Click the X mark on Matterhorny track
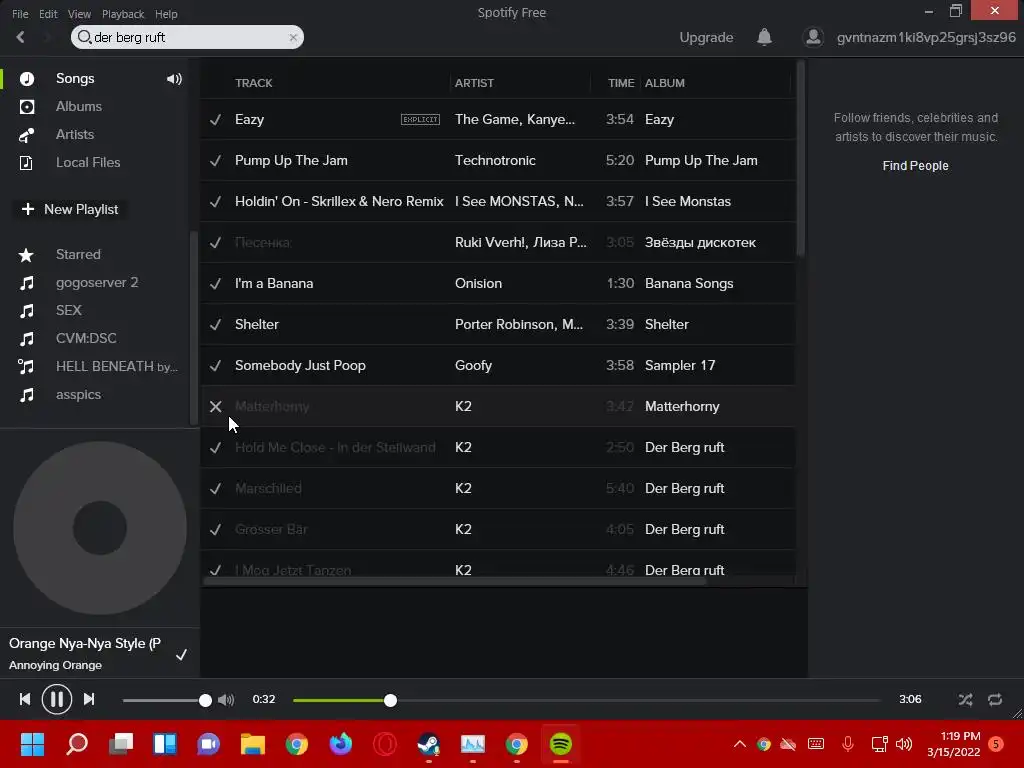The height and width of the screenshot is (768, 1024). pos(216,406)
